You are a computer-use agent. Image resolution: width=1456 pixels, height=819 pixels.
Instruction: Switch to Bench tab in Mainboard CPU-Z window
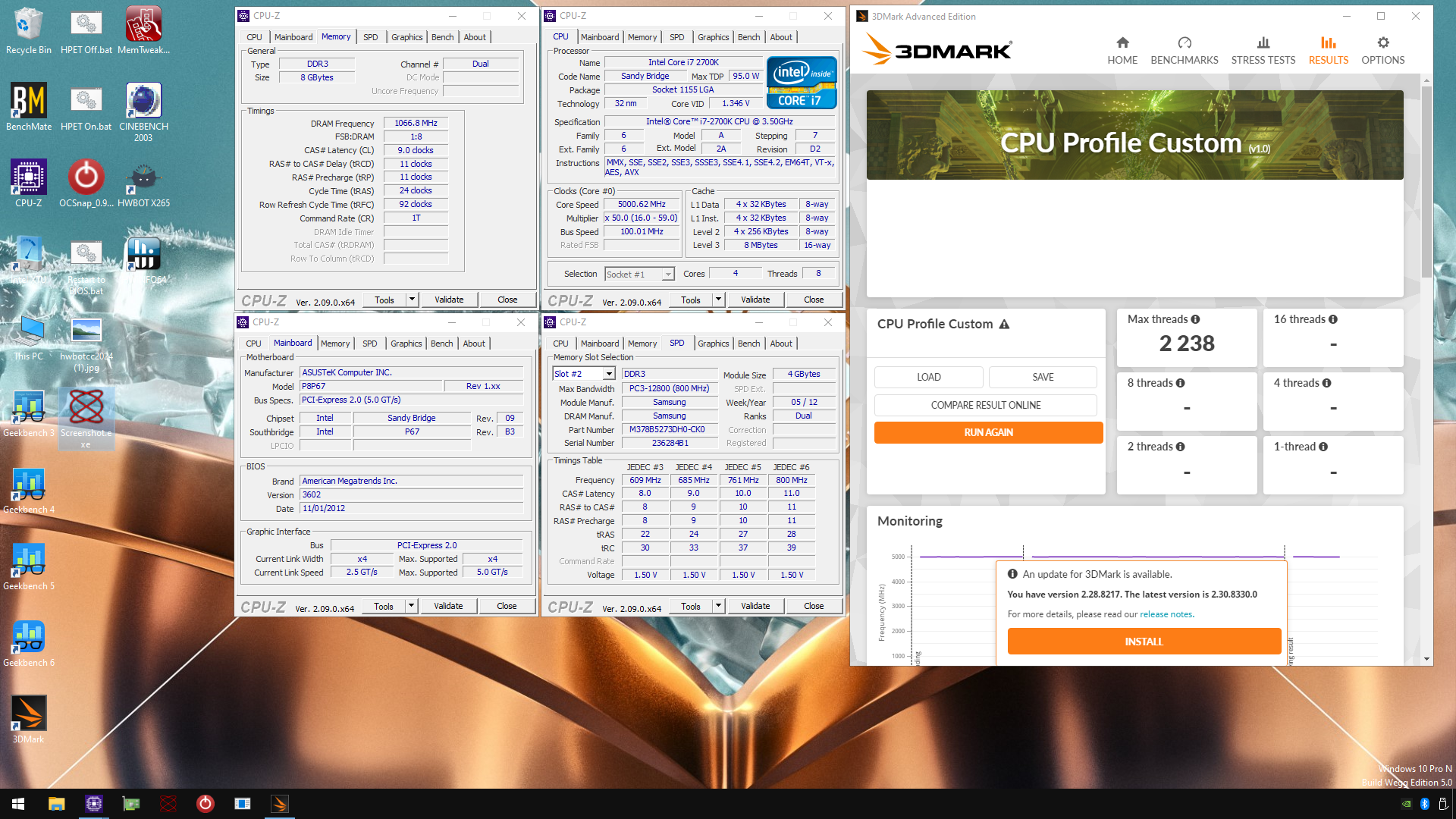pos(442,344)
